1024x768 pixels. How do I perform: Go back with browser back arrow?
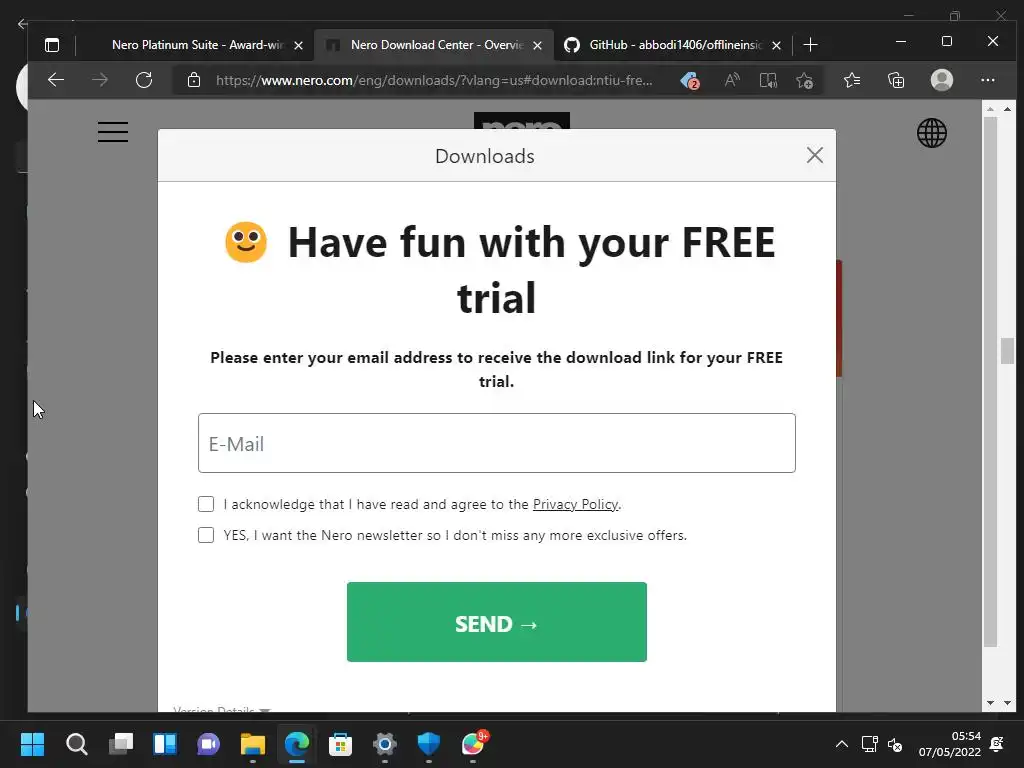click(x=56, y=80)
